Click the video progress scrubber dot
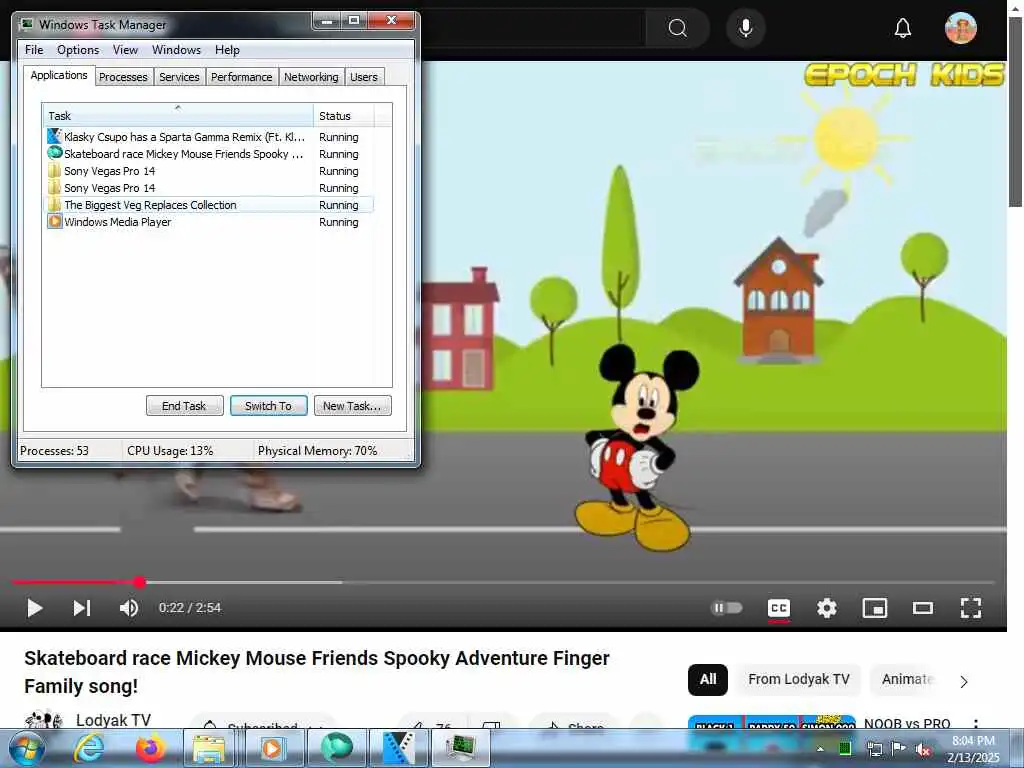The width and height of the screenshot is (1024, 768). pyautogui.click(x=140, y=582)
